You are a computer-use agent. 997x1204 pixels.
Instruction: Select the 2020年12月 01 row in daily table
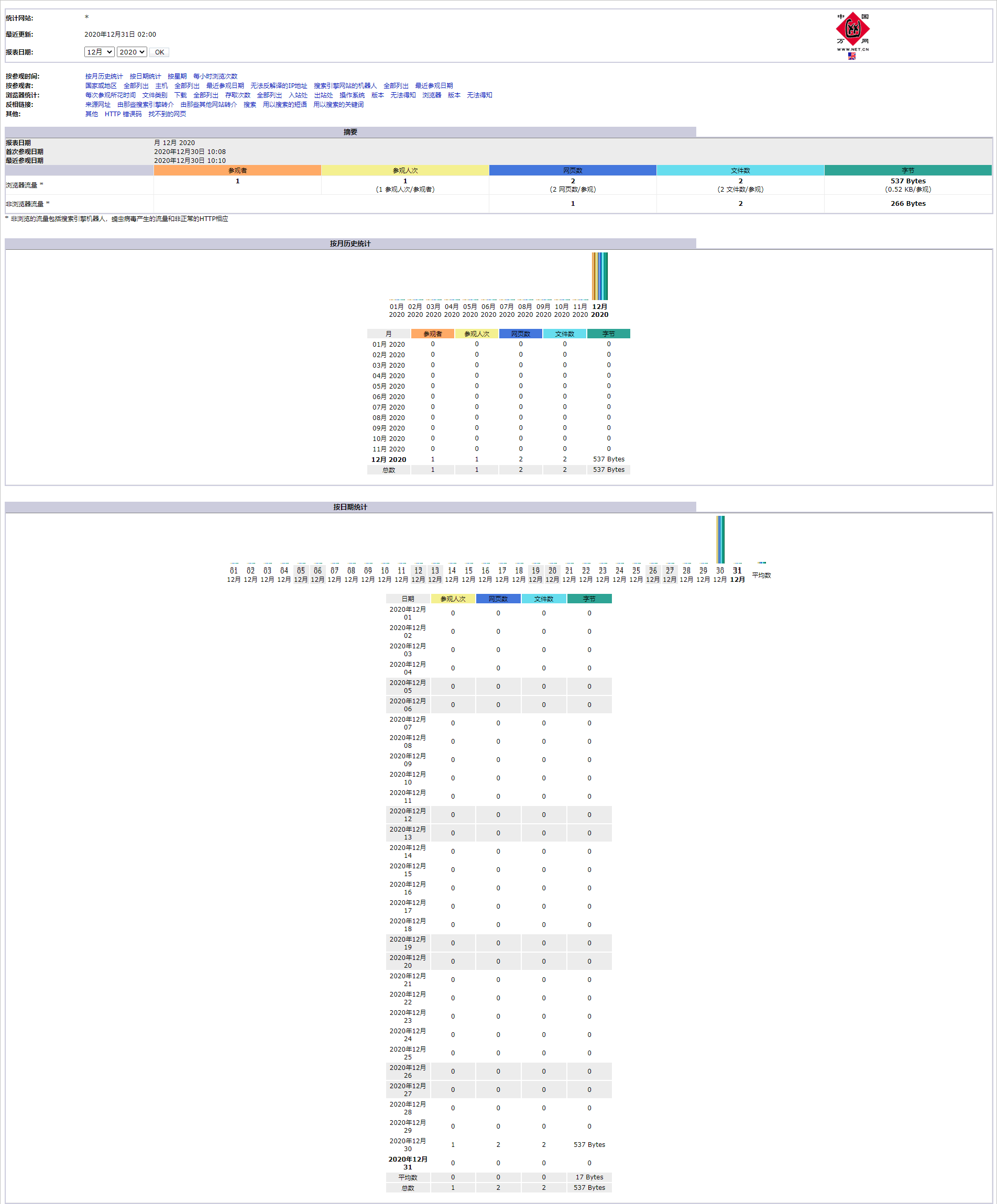tap(499, 613)
